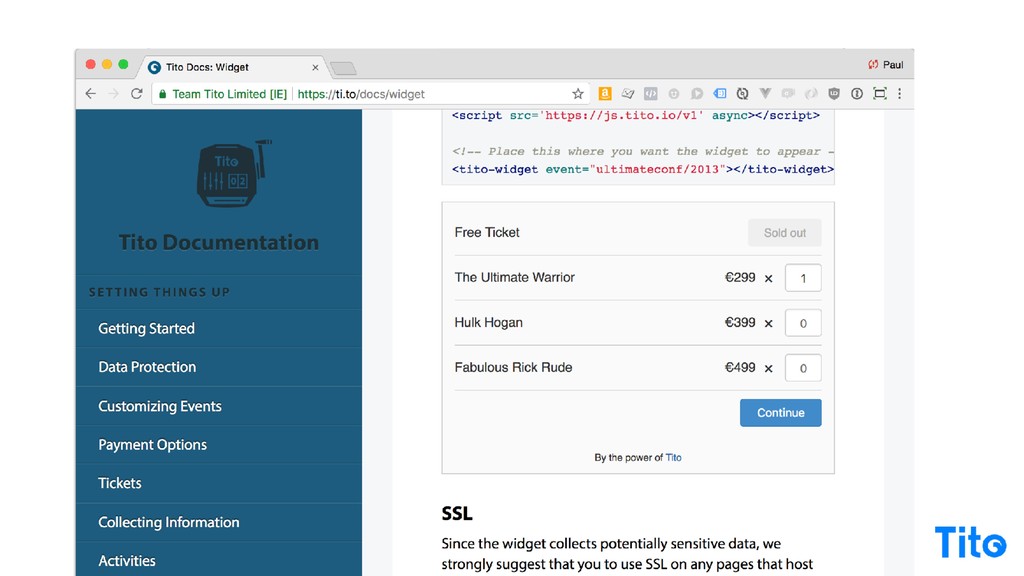The height and width of the screenshot is (576, 1024).
Task: Click the Sold out button for Free Ticket
Action: tap(784, 233)
